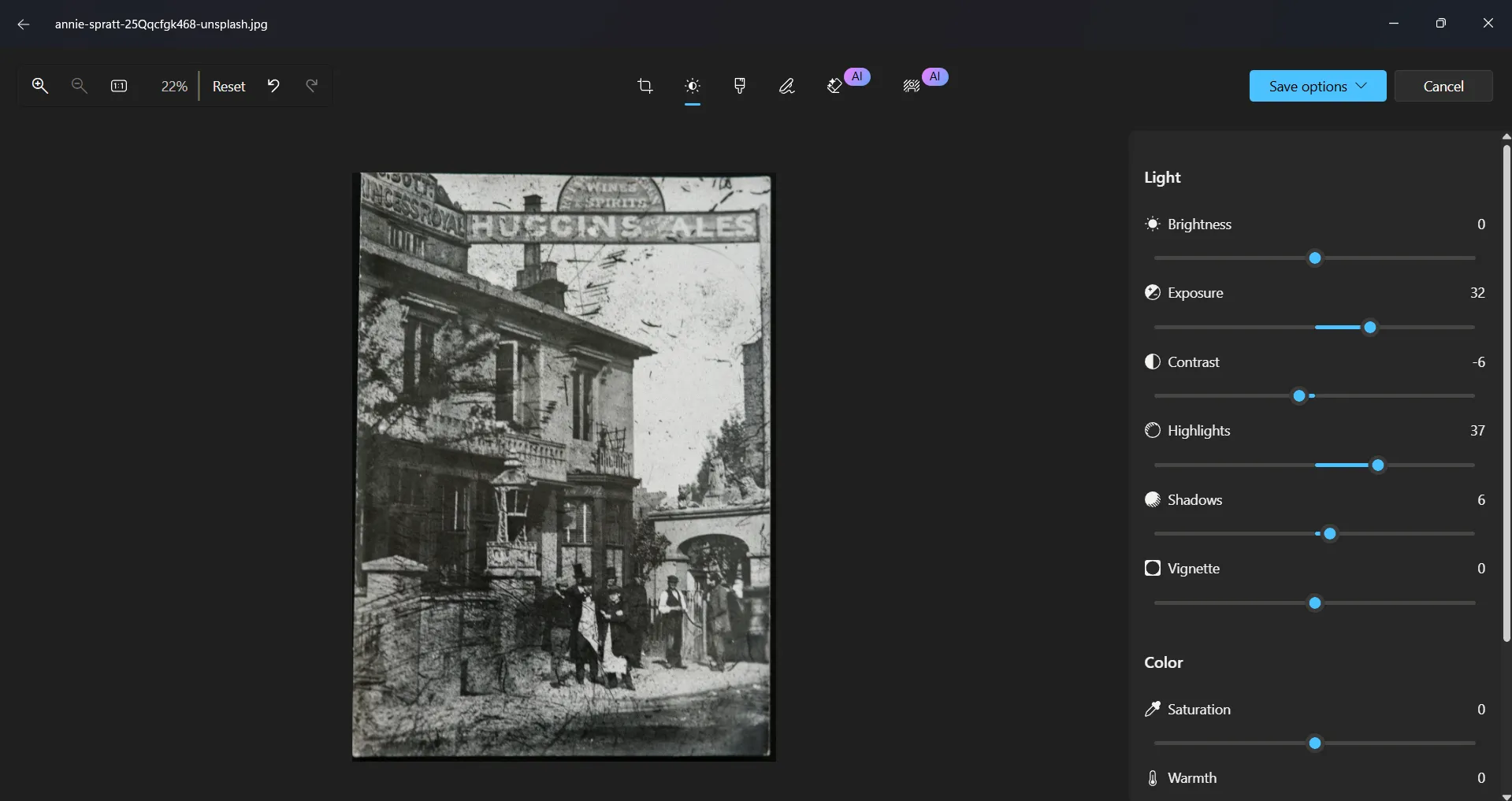Zoom in on the photo
The height and width of the screenshot is (801, 1512).
[40, 86]
